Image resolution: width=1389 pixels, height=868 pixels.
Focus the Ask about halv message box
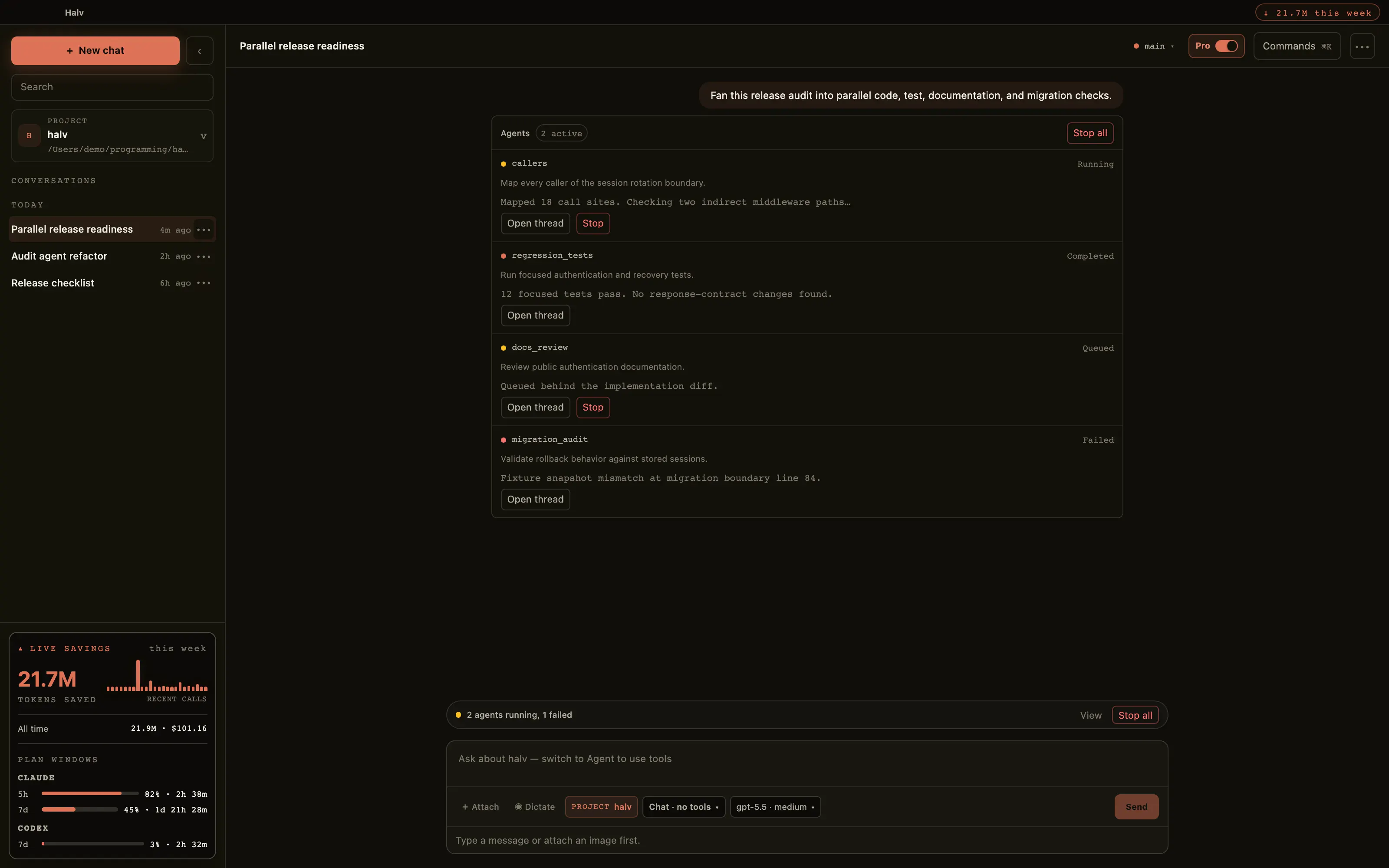(x=807, y=763)
